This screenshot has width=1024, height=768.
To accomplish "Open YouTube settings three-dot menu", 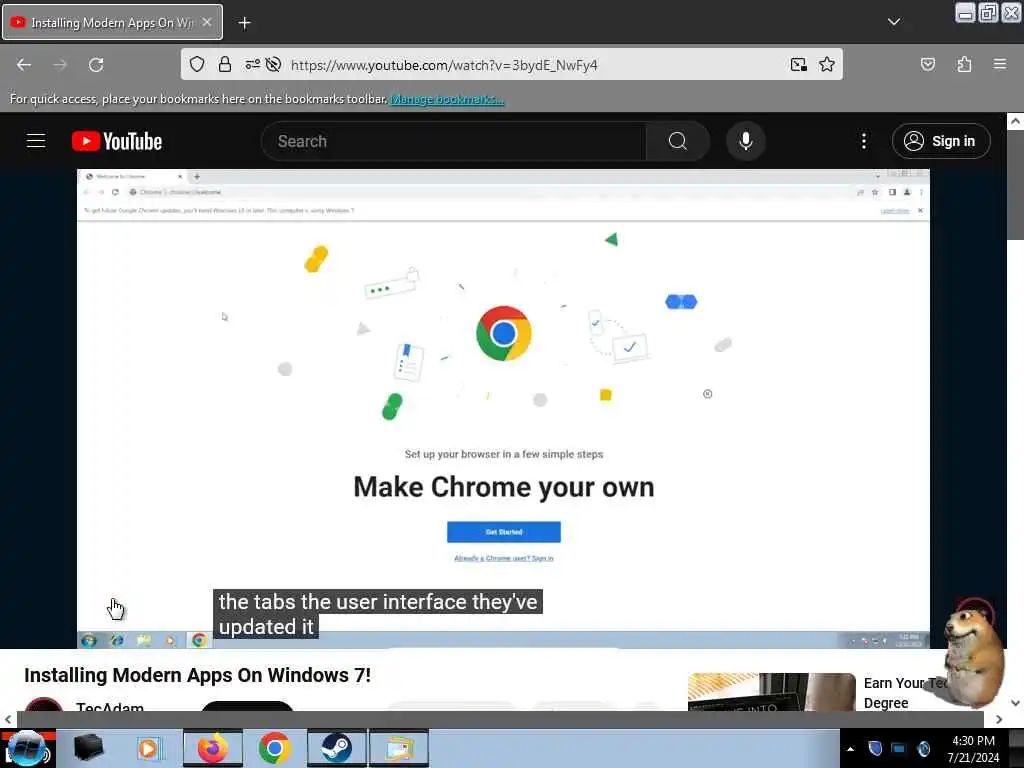I will [x=863, y=141].
